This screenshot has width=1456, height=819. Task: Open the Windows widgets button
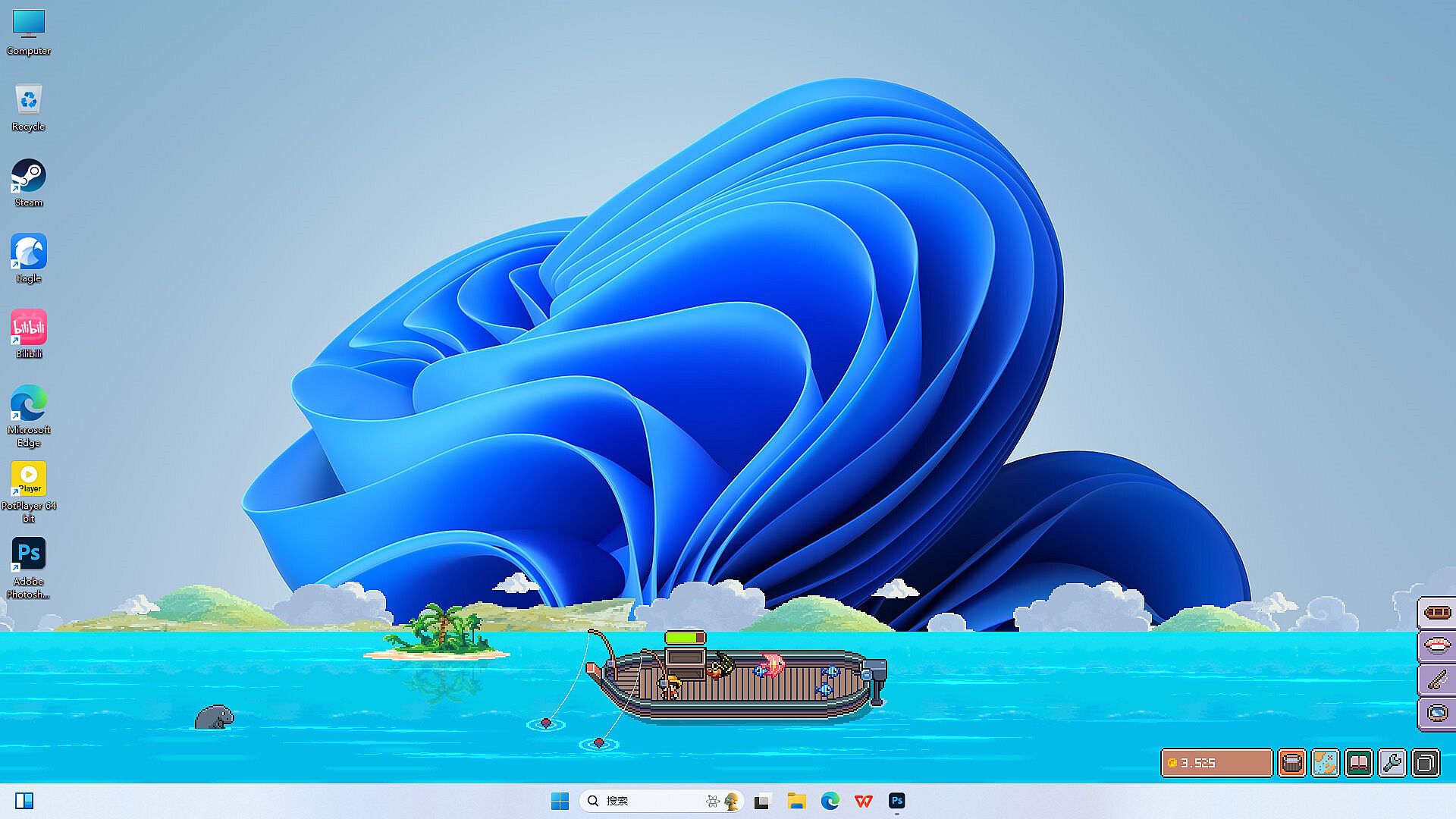pos(24,801)
